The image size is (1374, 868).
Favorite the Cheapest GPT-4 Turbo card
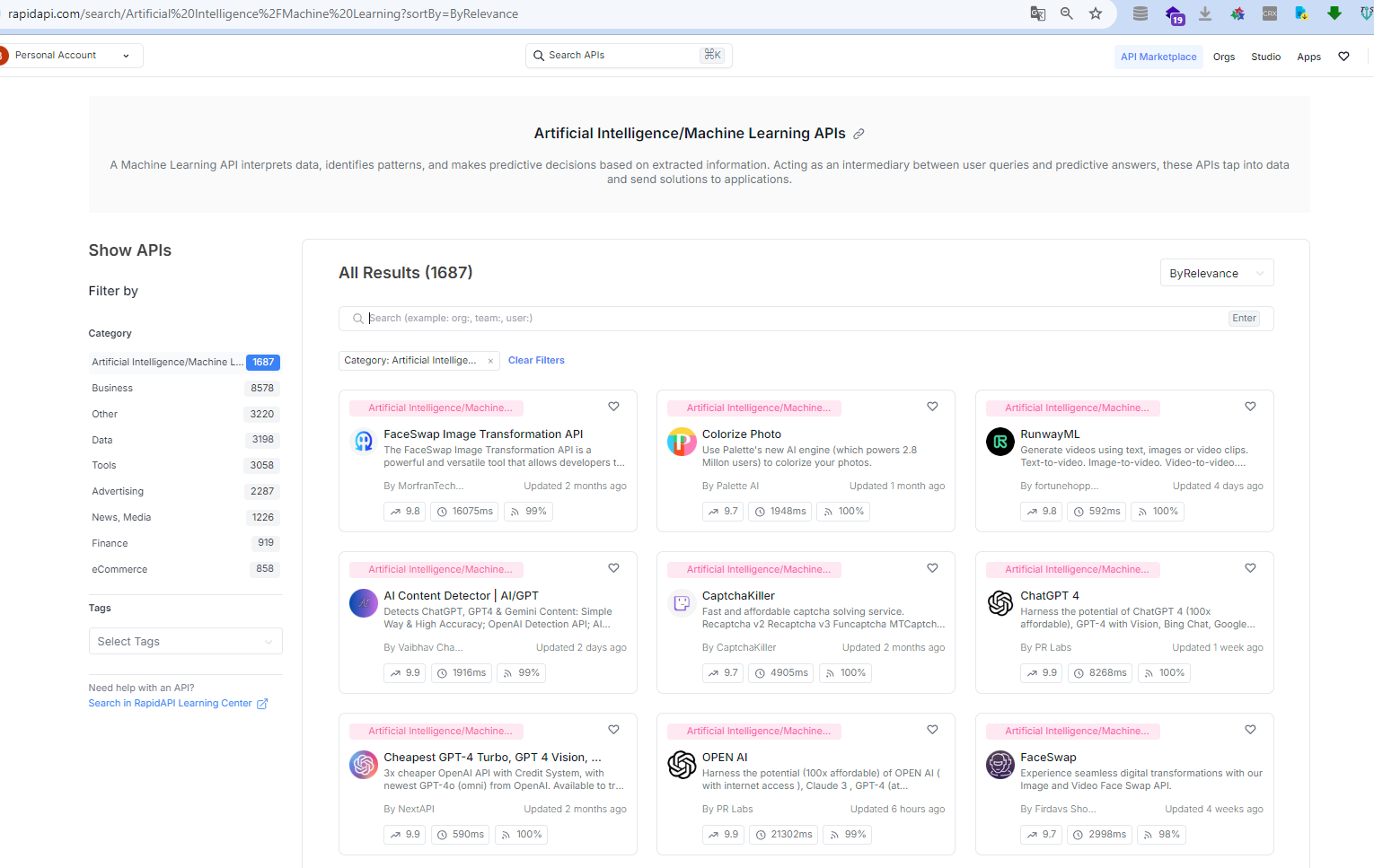click(614, 730)
